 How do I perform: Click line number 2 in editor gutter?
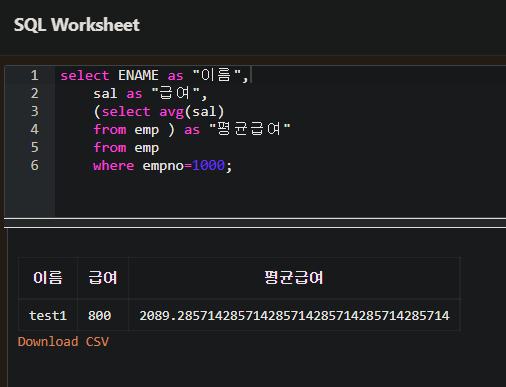tap(35, 93)
